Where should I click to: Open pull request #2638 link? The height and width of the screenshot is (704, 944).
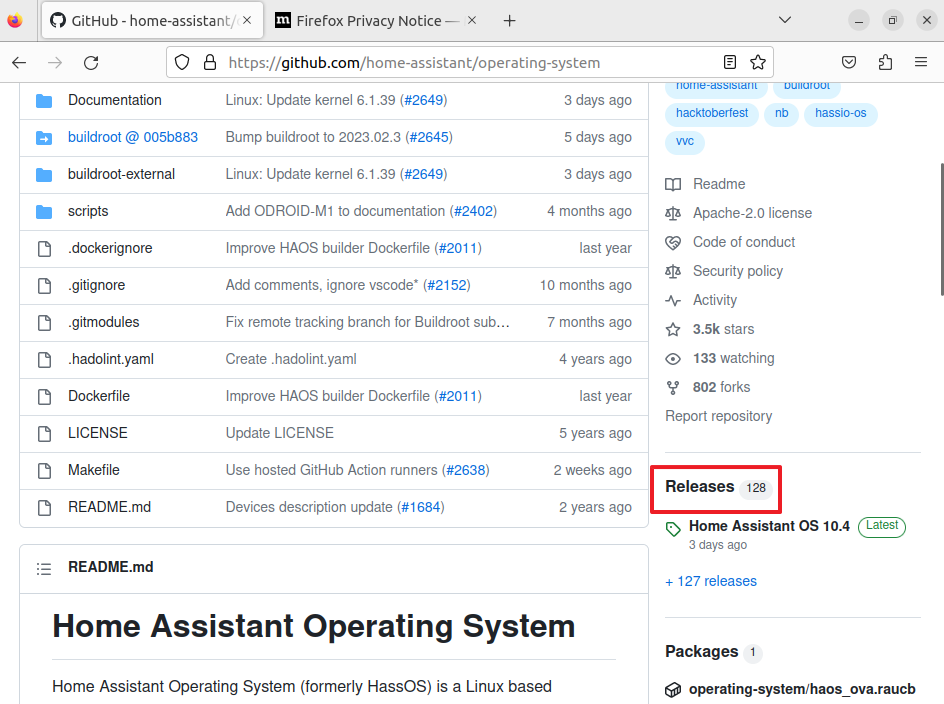[466, 470]
